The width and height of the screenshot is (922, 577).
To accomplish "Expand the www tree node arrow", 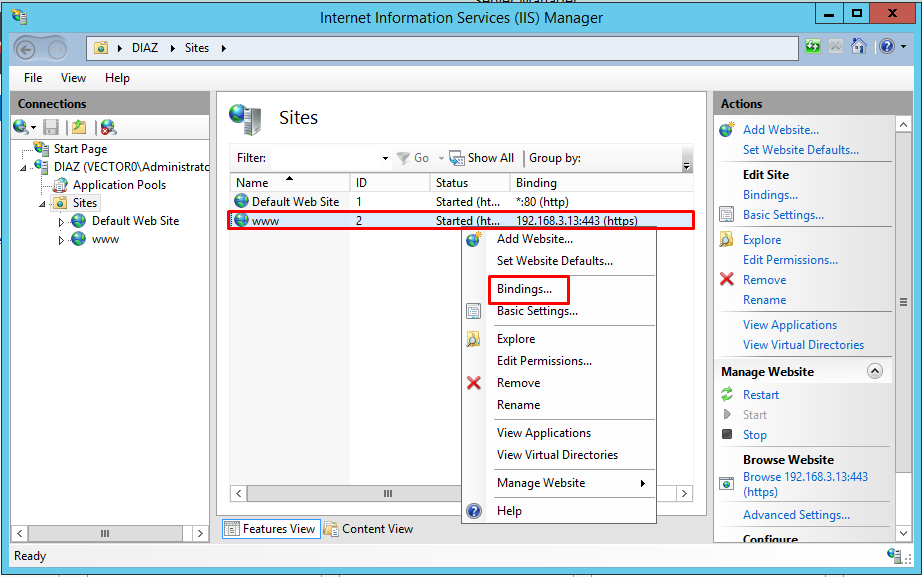I will coord(61,240).
